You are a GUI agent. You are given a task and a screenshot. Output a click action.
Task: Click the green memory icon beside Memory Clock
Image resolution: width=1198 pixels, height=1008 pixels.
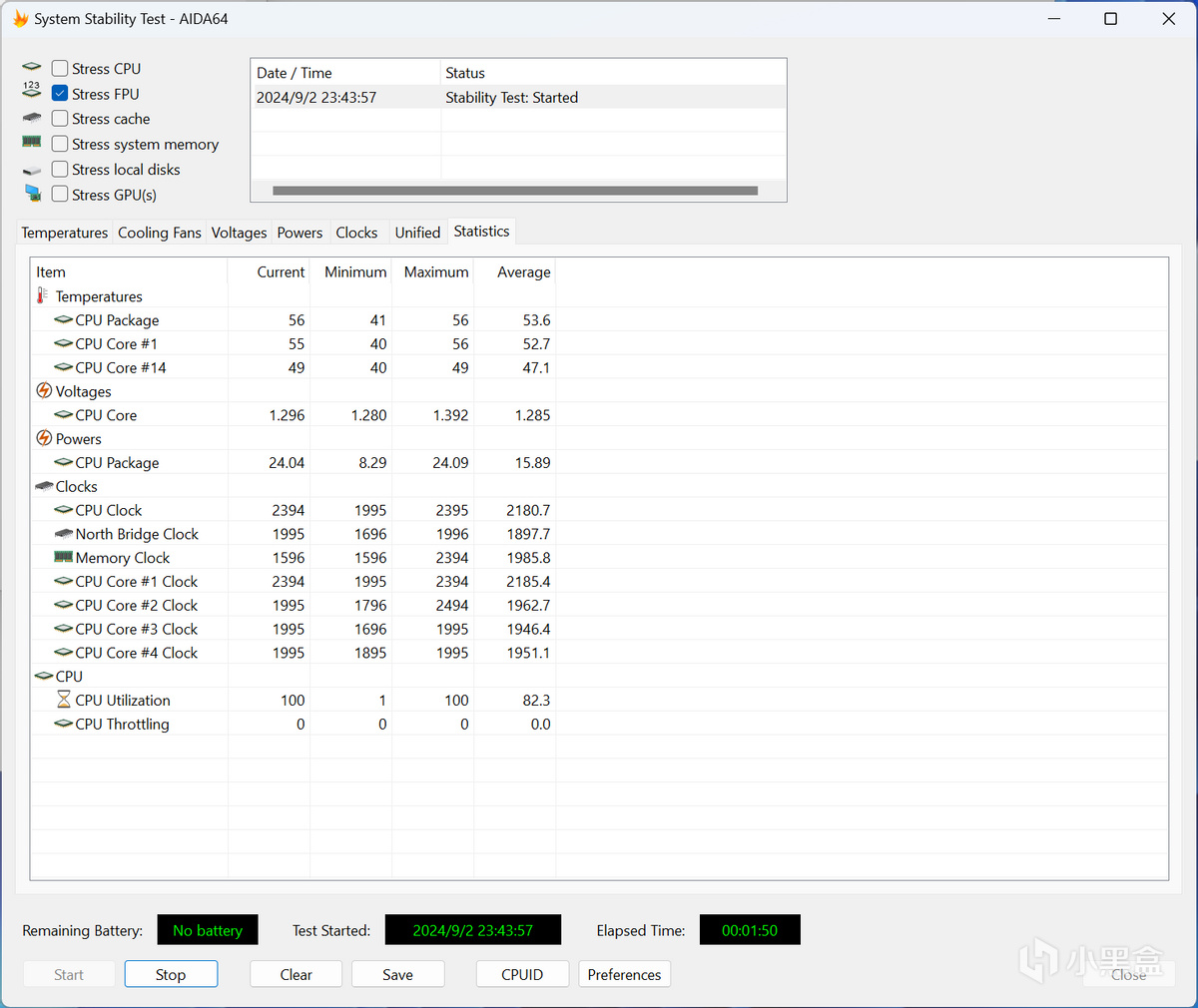point(64,557)
